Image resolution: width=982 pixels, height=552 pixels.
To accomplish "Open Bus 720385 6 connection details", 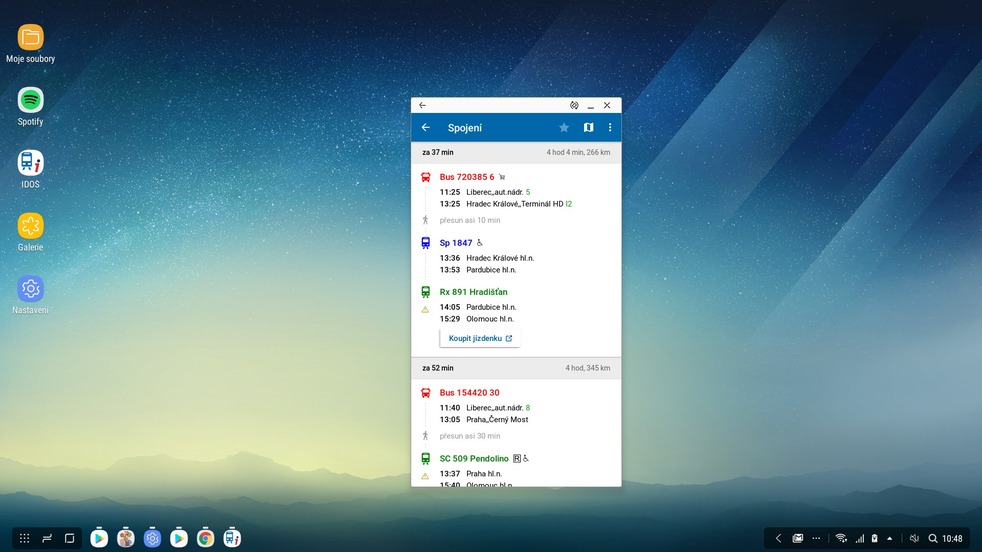I will 467,177.
